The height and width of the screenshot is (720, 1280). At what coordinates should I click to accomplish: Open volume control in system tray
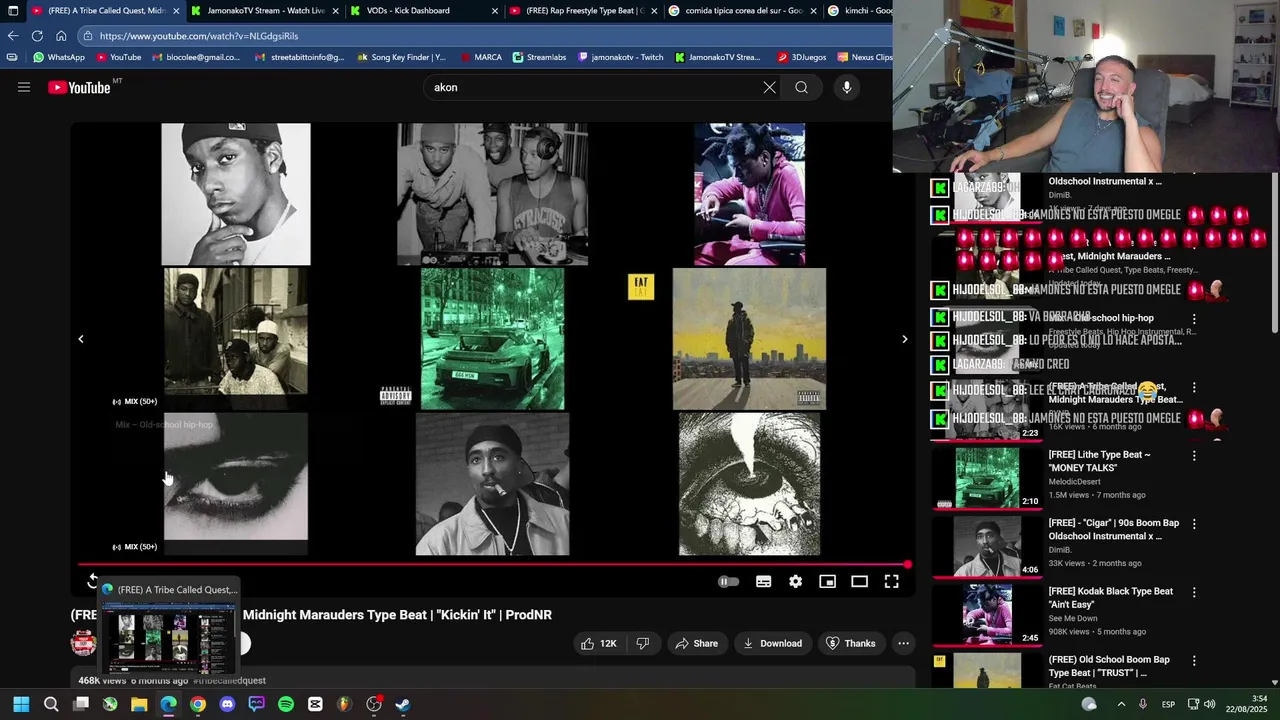click(x=1210, y=704)
